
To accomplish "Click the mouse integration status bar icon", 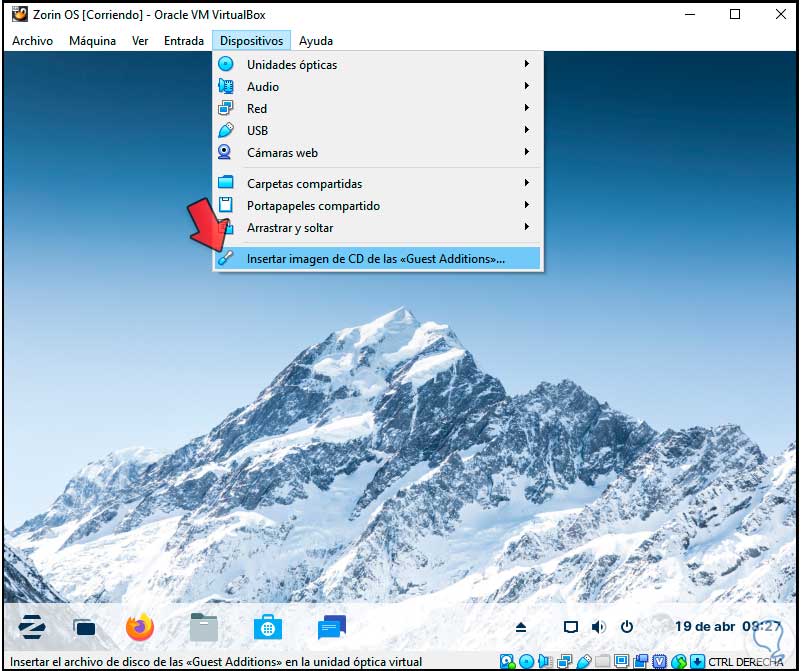I will [x=679, y=662].
